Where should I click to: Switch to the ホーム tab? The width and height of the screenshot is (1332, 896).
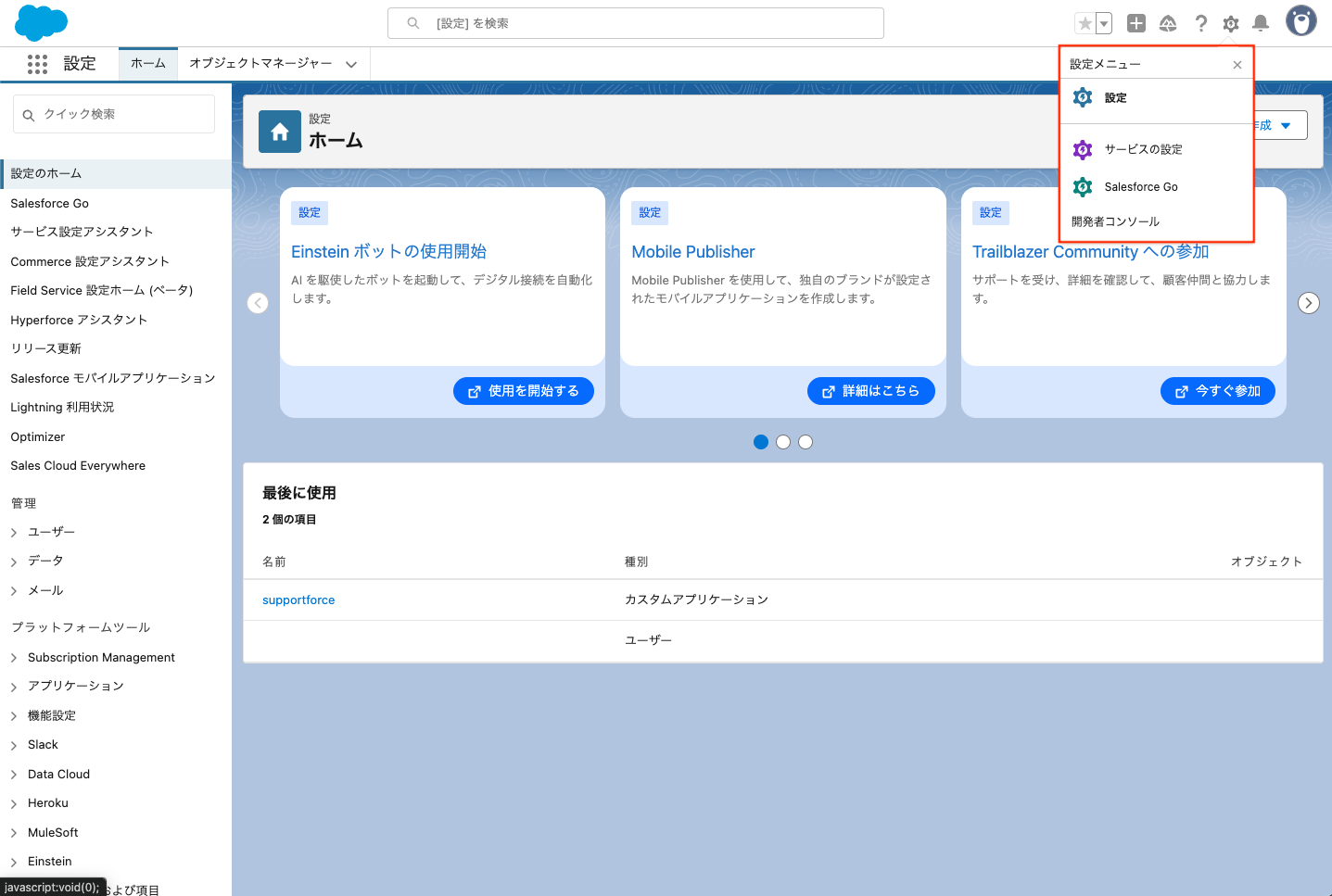tap(147, 63)
